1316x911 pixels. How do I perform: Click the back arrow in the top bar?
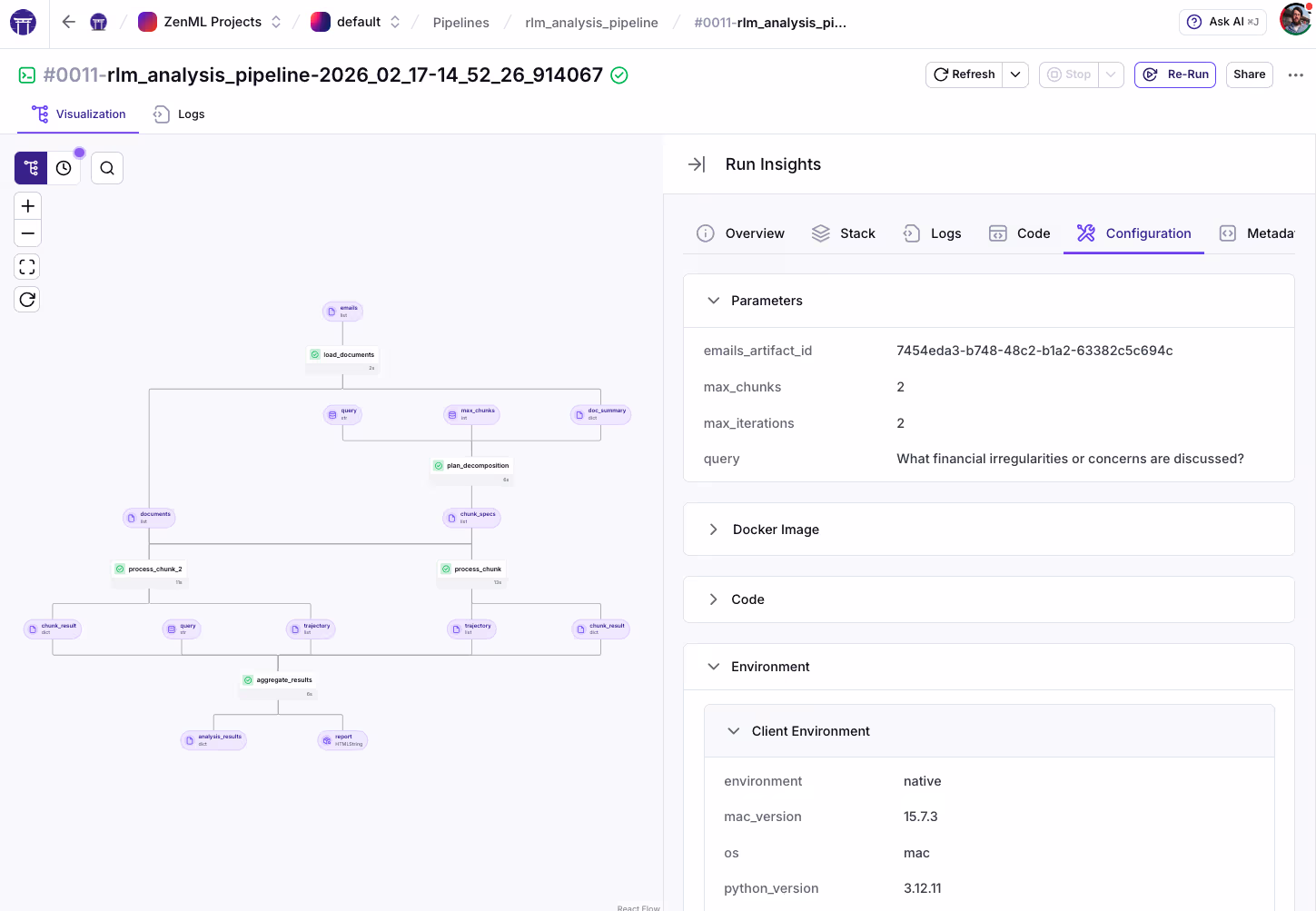click(x=68, y=21)
